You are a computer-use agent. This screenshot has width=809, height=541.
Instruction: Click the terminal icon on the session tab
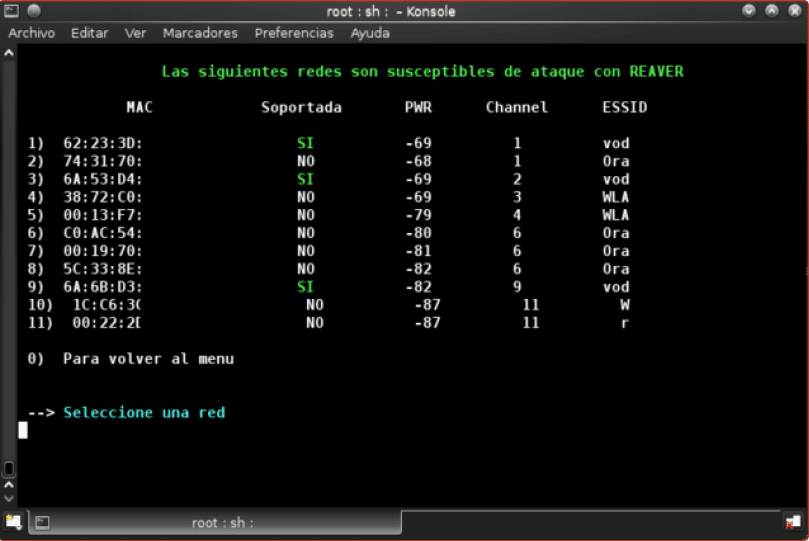coord(42,523)
